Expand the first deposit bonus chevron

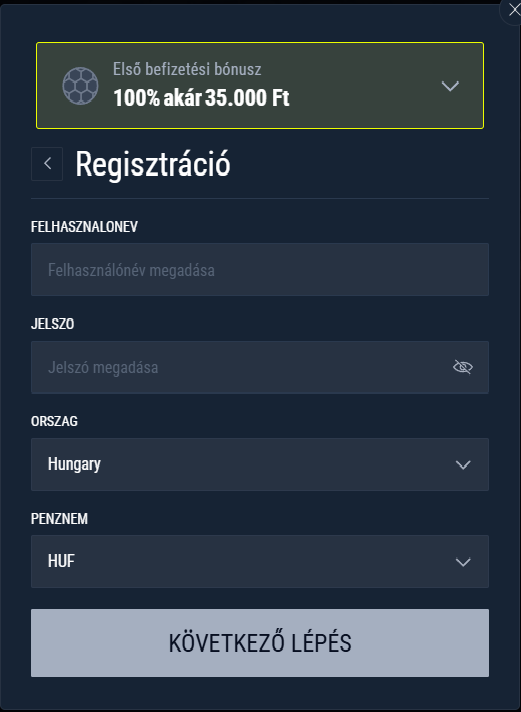click(450, 86)
